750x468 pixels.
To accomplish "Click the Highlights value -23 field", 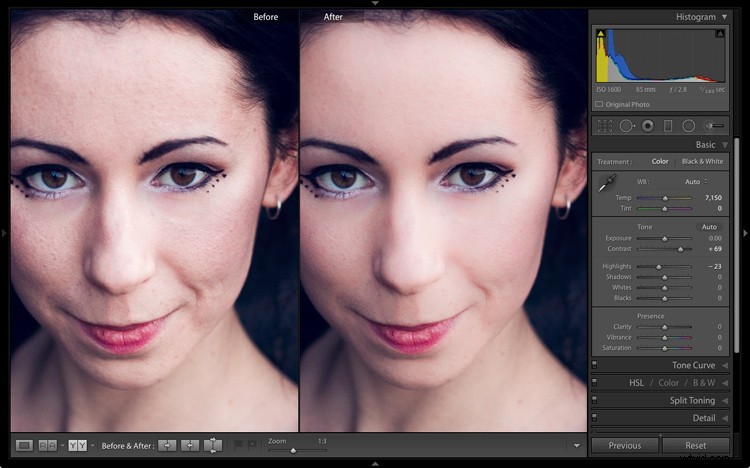I will pyautogui.click(x=715, y=266).
